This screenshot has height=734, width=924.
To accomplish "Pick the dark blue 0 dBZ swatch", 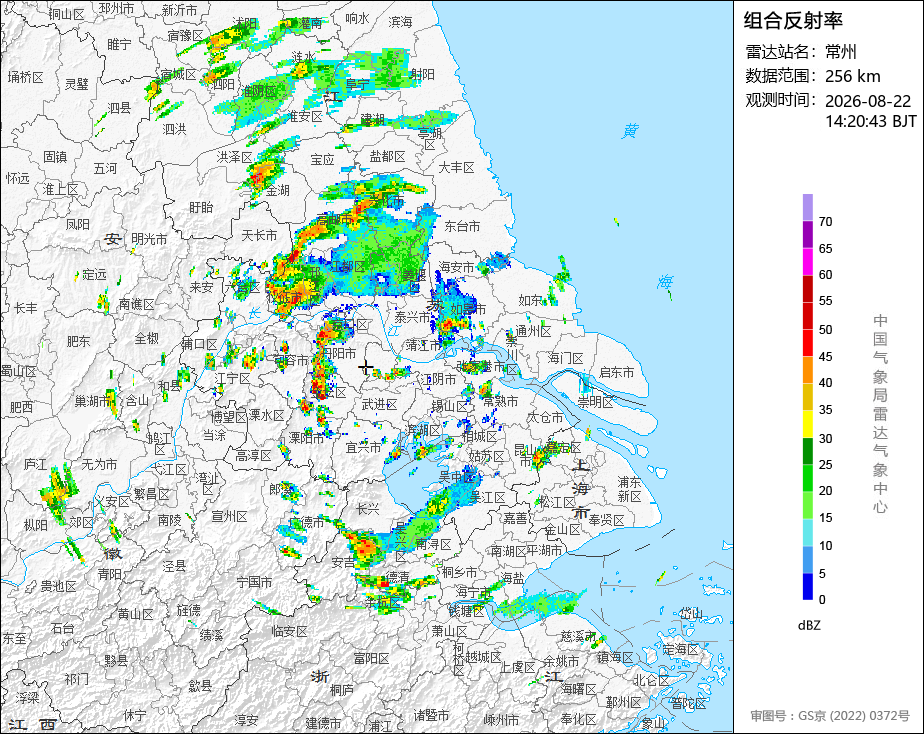I will (x=808, y=587).
